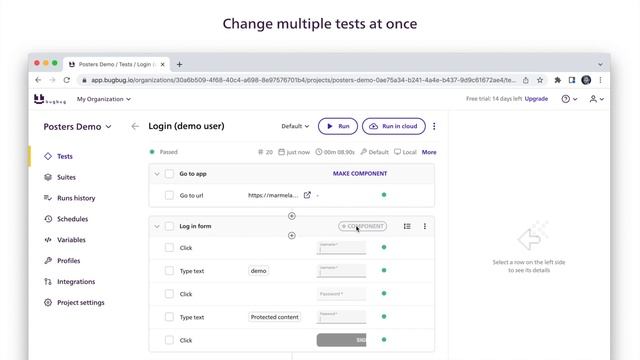
Task: Click the plus circle below Log in form header
Action: tap(291, 236)
